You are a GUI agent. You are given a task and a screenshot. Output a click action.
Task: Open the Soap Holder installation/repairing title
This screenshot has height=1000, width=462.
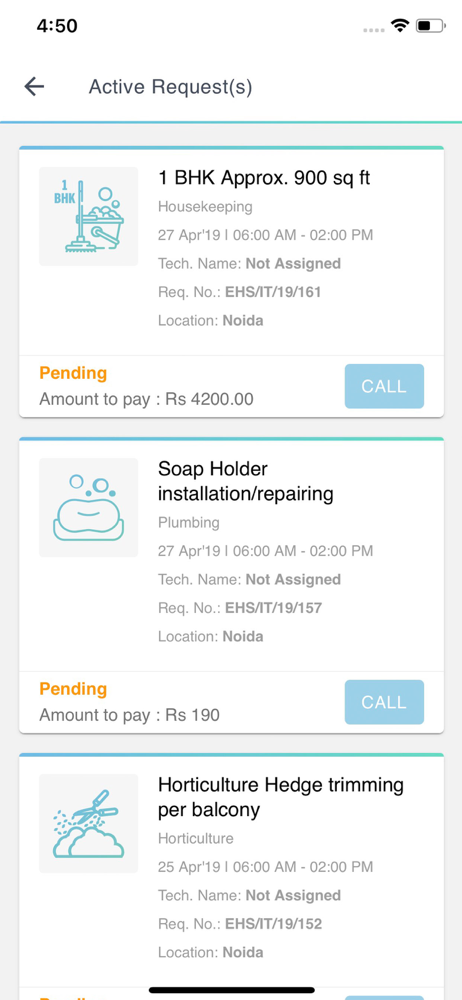tap(246, 482)
